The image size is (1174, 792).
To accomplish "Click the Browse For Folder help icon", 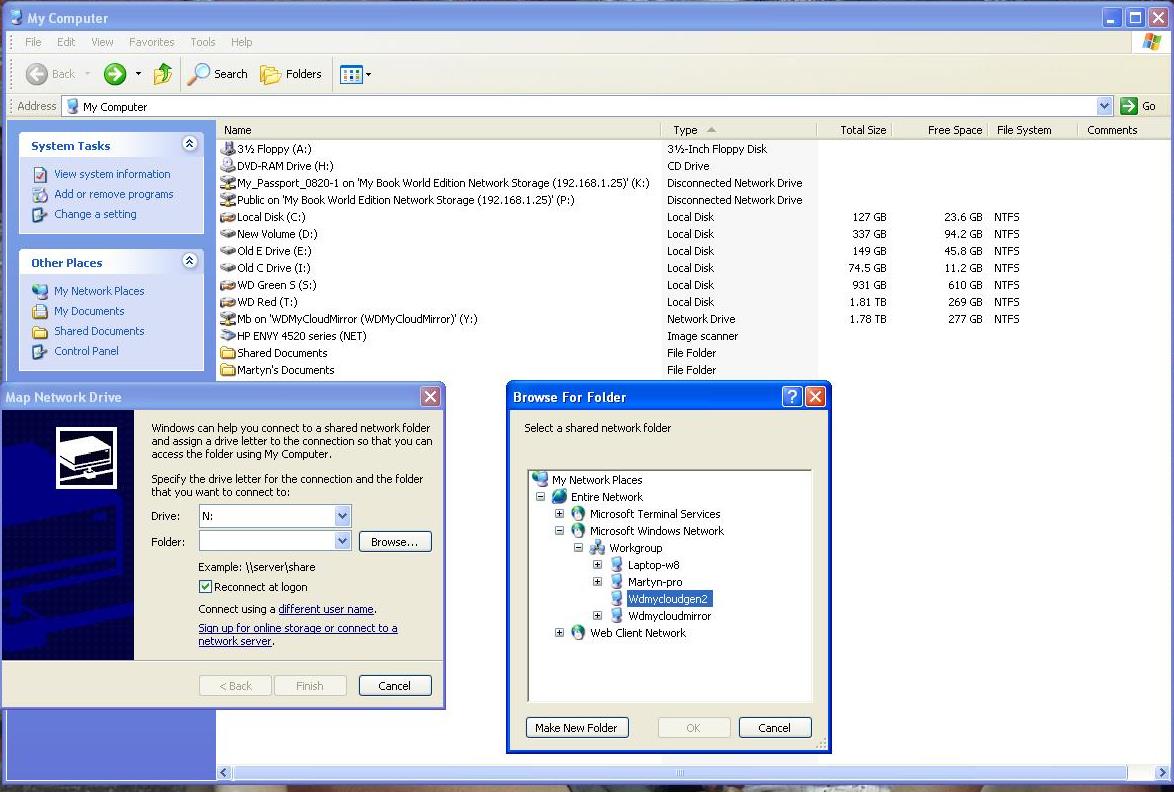I will (792, 397).
